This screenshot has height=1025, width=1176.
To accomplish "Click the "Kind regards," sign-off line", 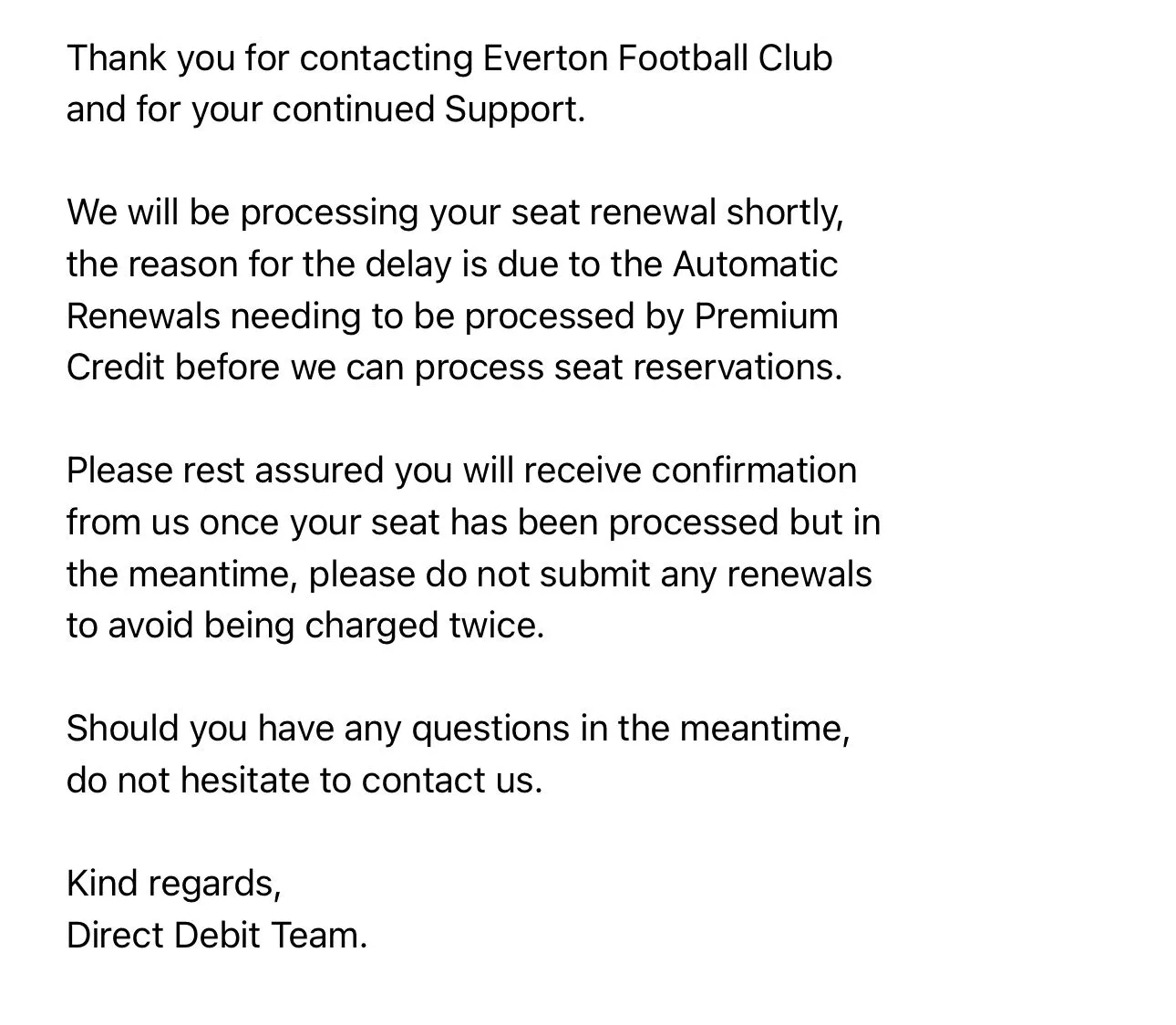I will tap(173, 884).
